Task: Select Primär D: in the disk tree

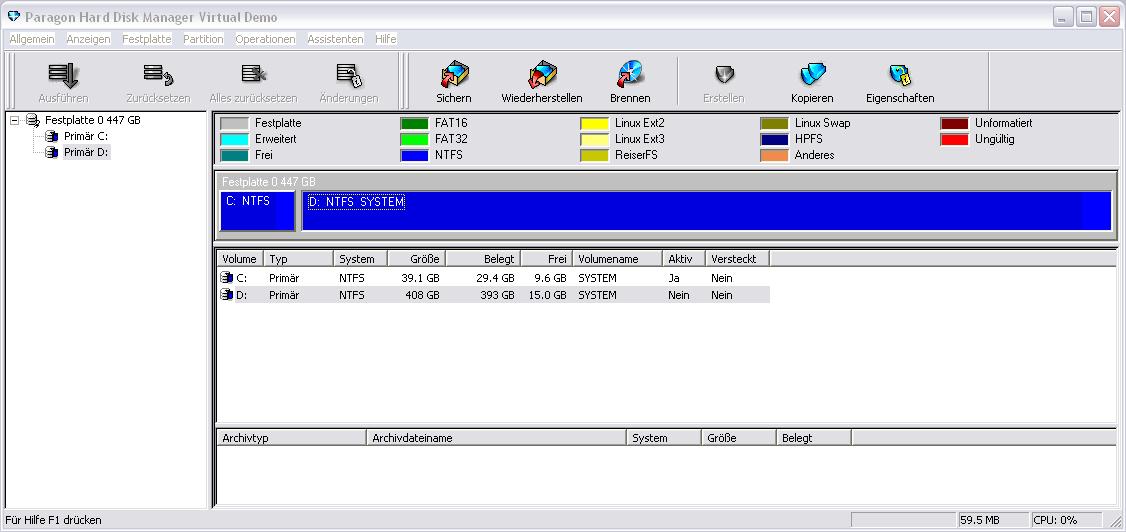Action: 86,152
